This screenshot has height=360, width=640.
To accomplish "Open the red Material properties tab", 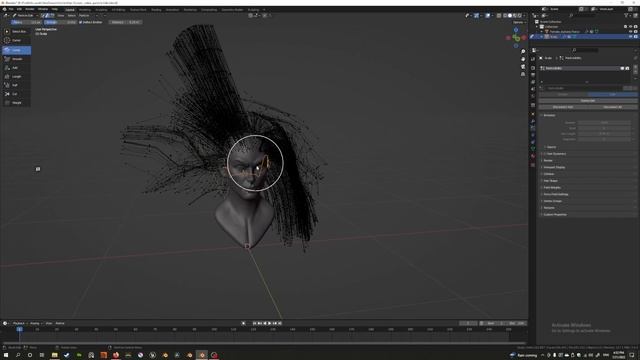I will (x=533, y=156).
